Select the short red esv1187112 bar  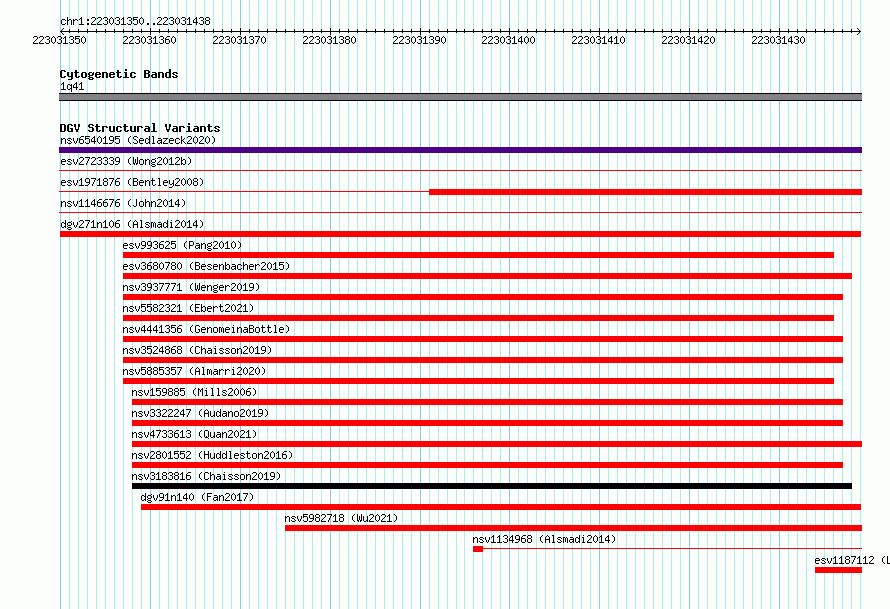838,570
